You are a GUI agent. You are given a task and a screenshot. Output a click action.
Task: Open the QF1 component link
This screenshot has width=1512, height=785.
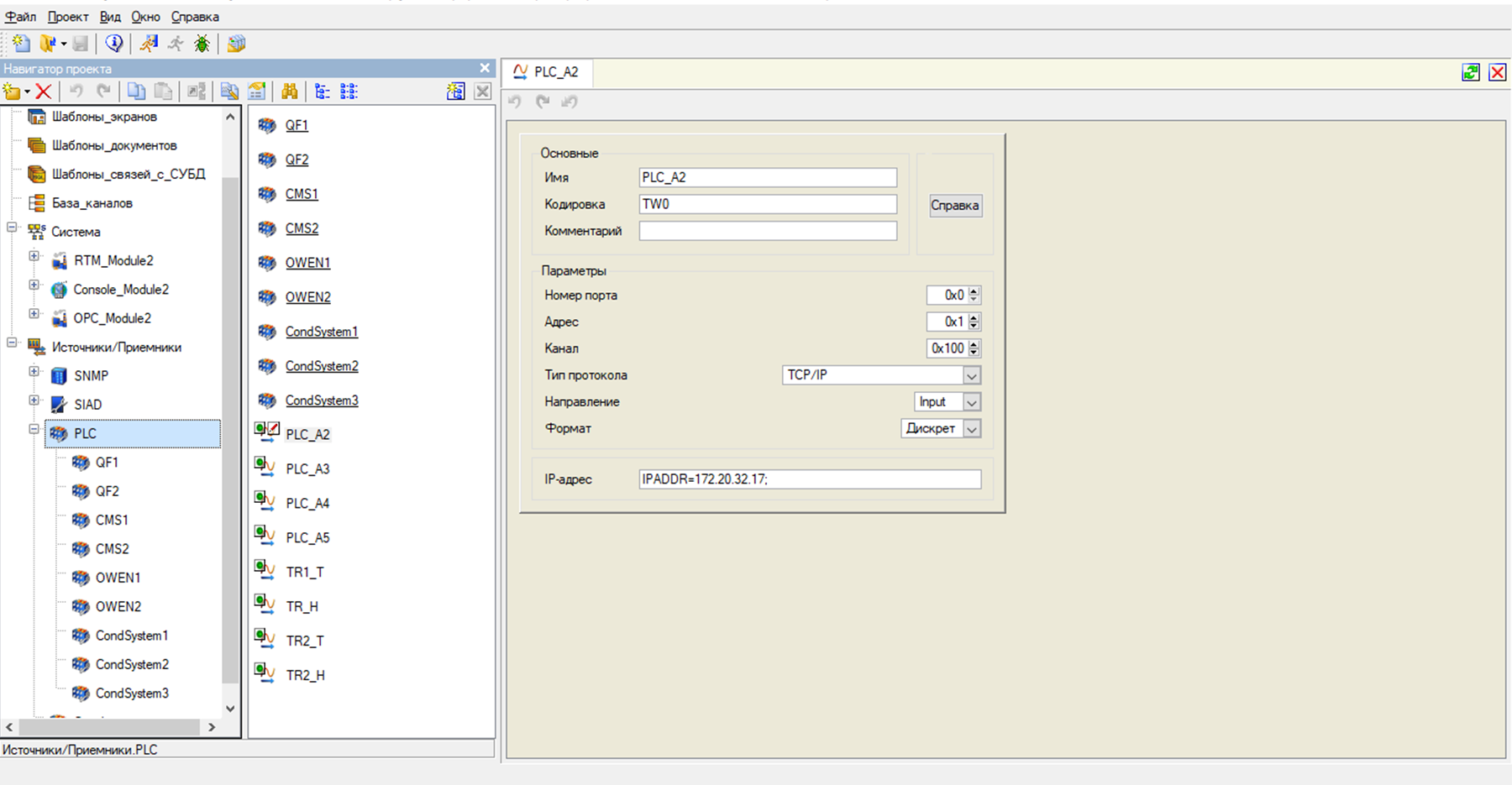(297, 125)
